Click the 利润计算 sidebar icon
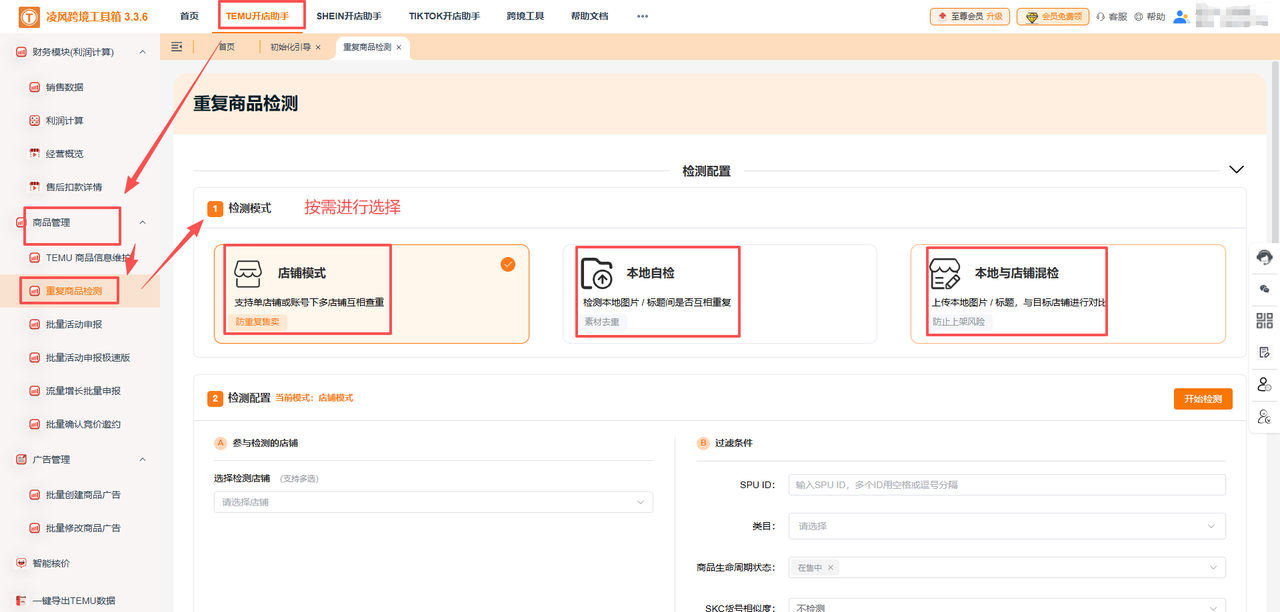This screenshot has height=612, width=1280. [x=35, y=120]
